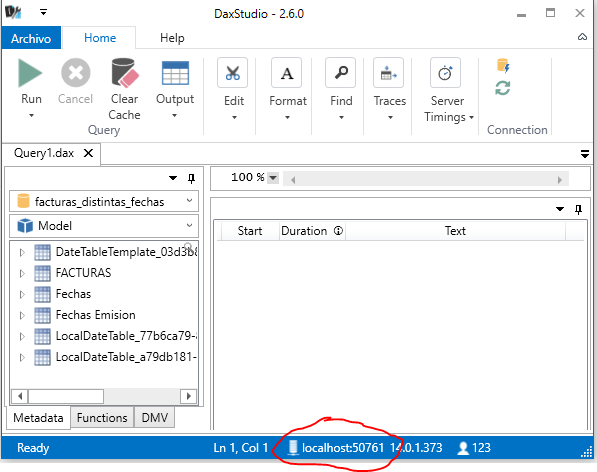Switch to the Metadata tab

38,418
